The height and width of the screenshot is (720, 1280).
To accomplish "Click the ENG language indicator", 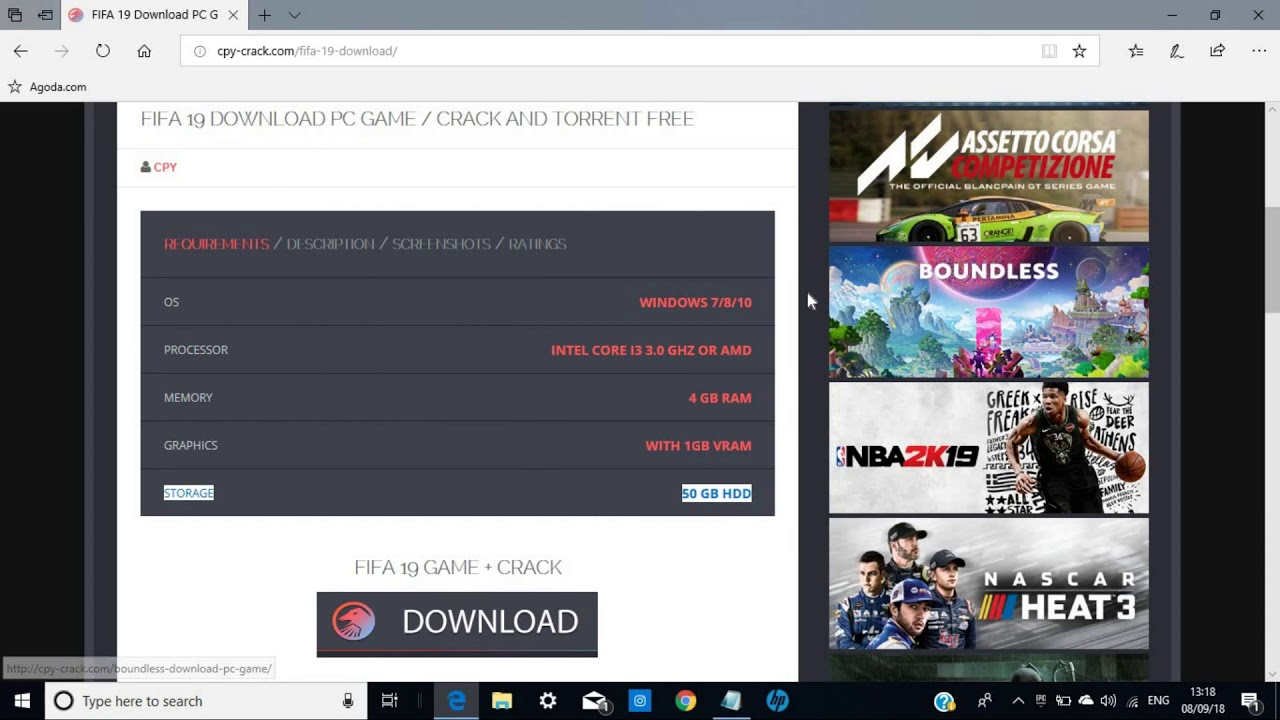I will [x=1158, y=701].
